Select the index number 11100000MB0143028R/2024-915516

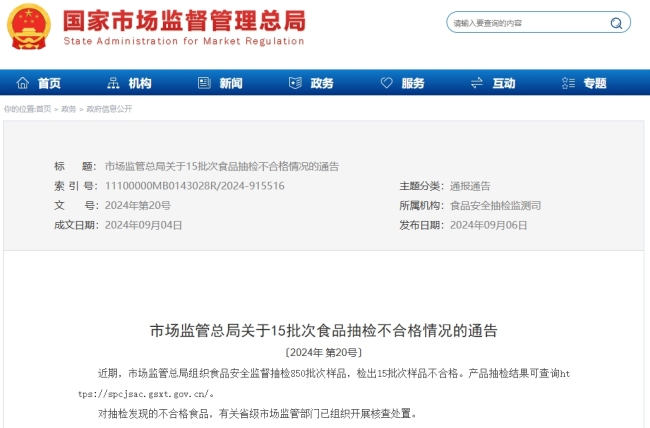pyautogui.click(x=194, y=186)
